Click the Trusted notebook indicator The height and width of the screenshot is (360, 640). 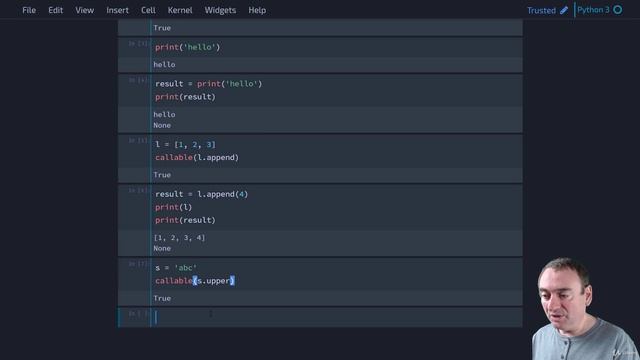541,10
